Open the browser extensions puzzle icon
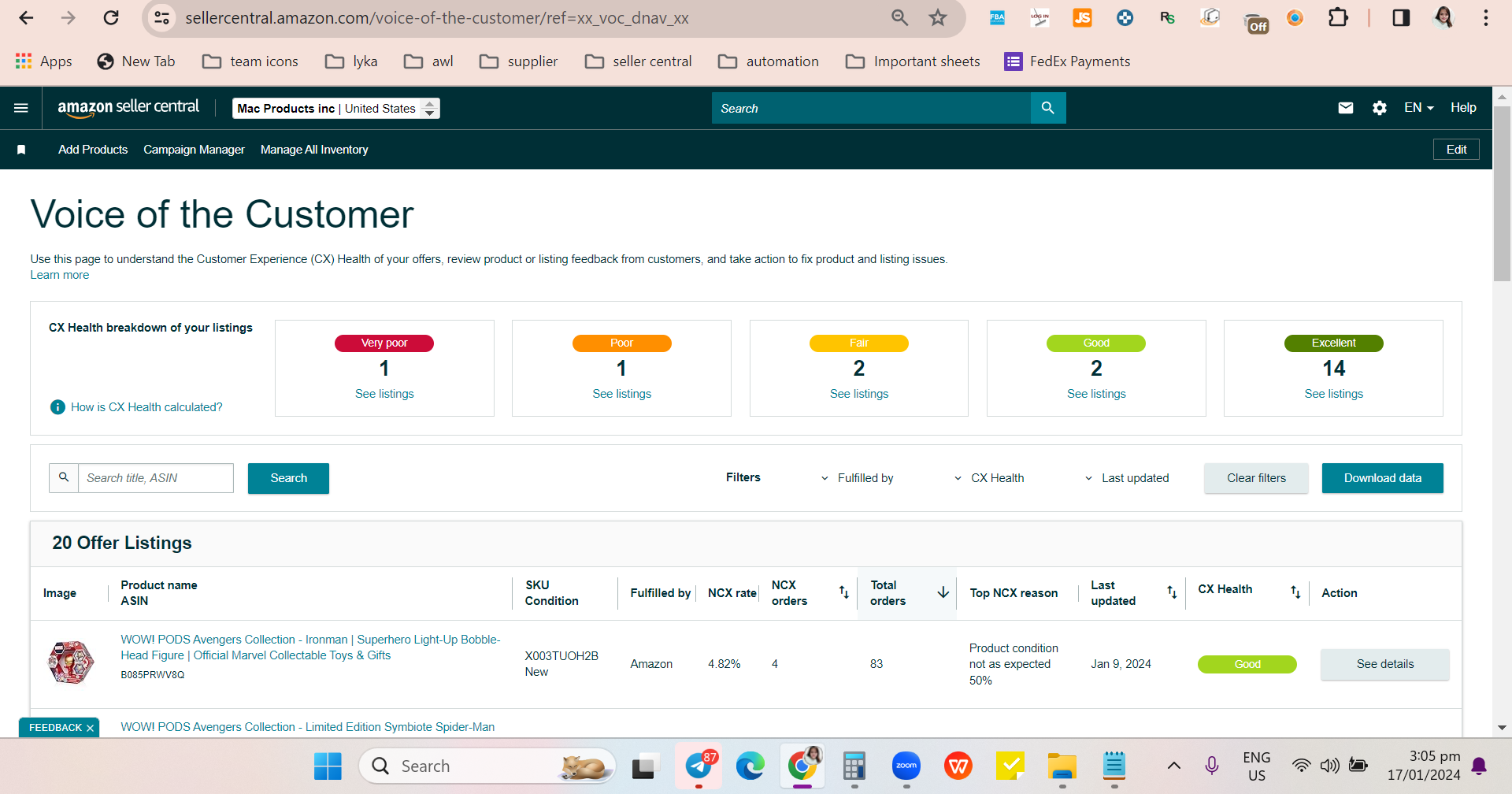The image size is (1512, 794). [x=1338, y=17]
